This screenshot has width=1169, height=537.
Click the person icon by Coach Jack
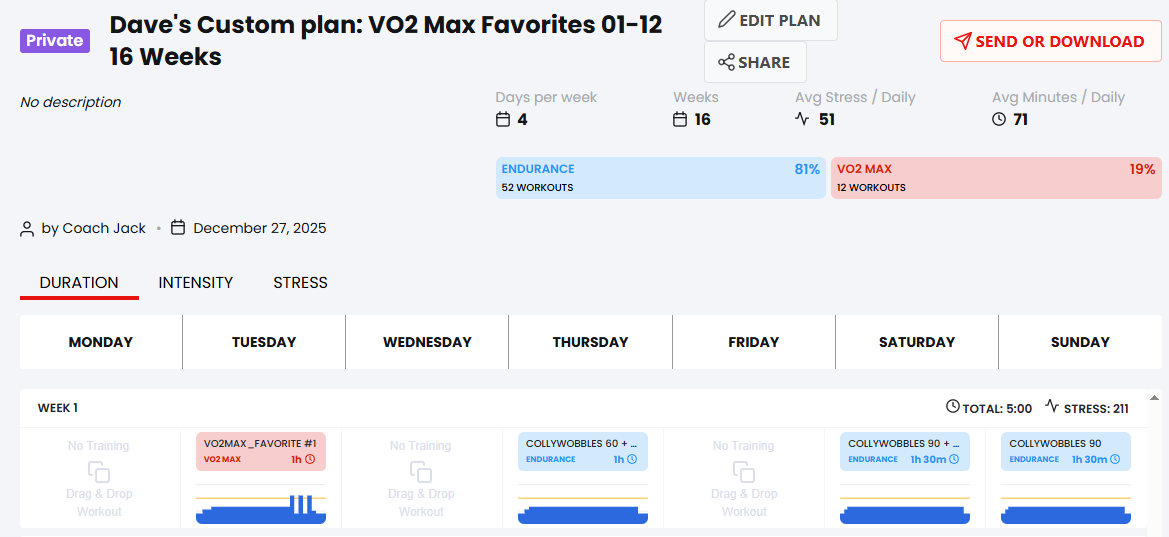pyautogui.click(x=27, y=229)
